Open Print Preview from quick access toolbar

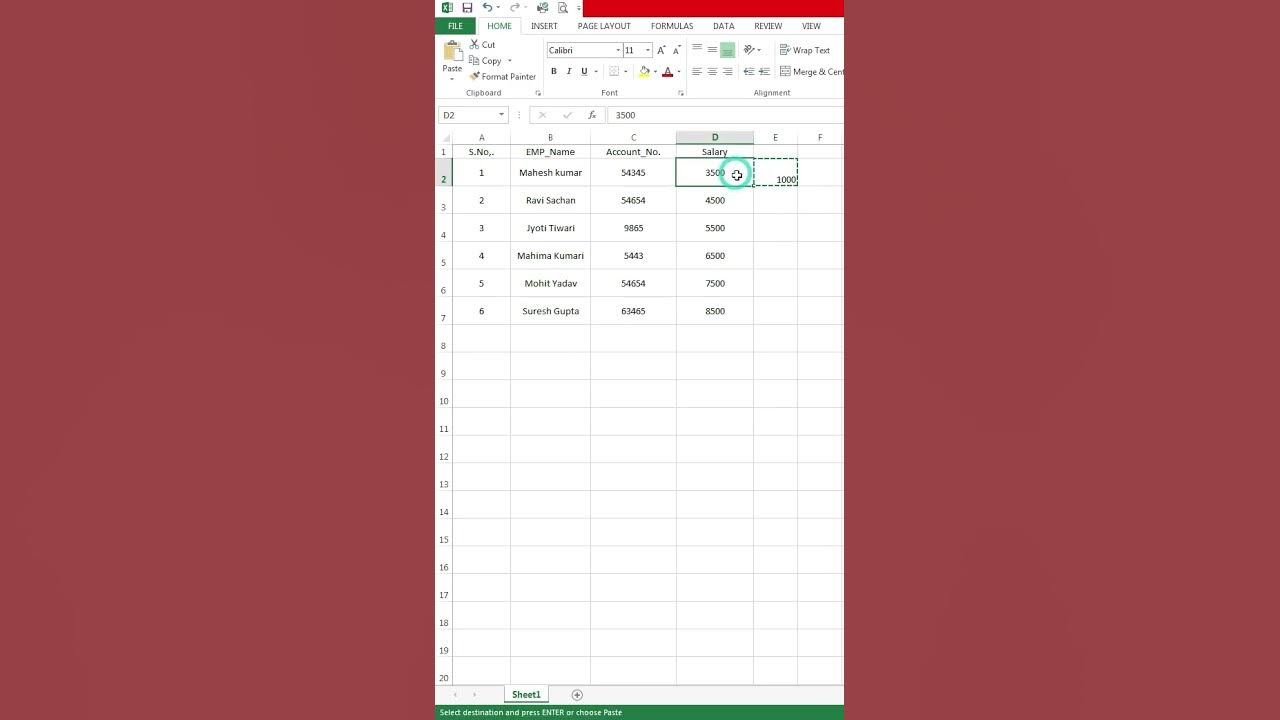point(563,8)
